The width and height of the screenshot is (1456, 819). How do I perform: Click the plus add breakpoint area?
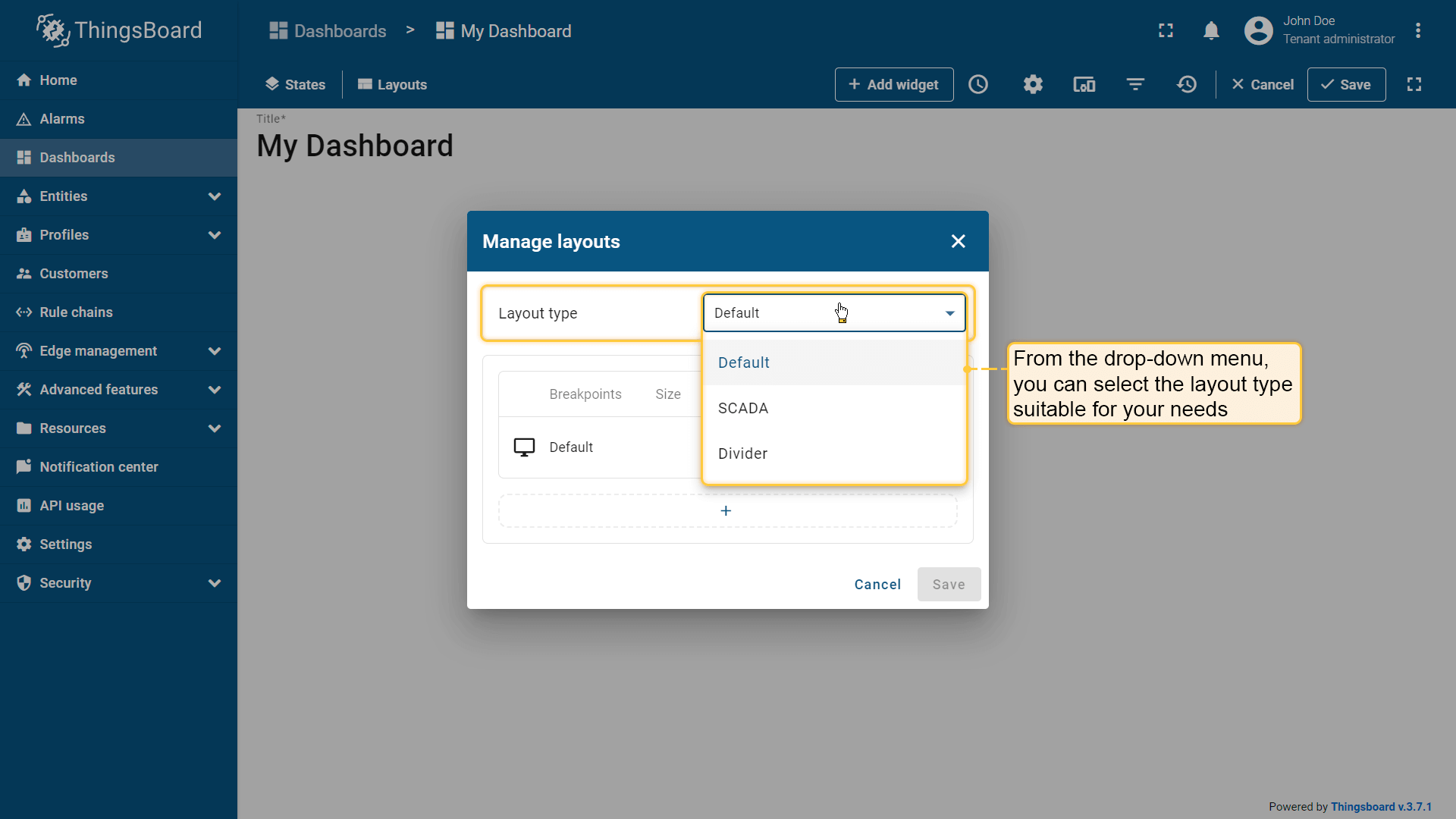pyautogui.click(x=726, y=511)
